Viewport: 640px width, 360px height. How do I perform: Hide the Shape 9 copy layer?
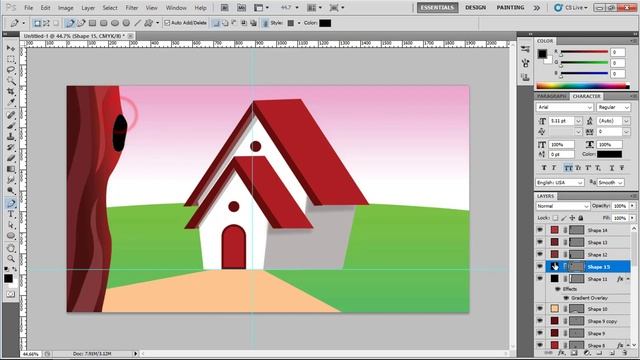coord(540,321)
